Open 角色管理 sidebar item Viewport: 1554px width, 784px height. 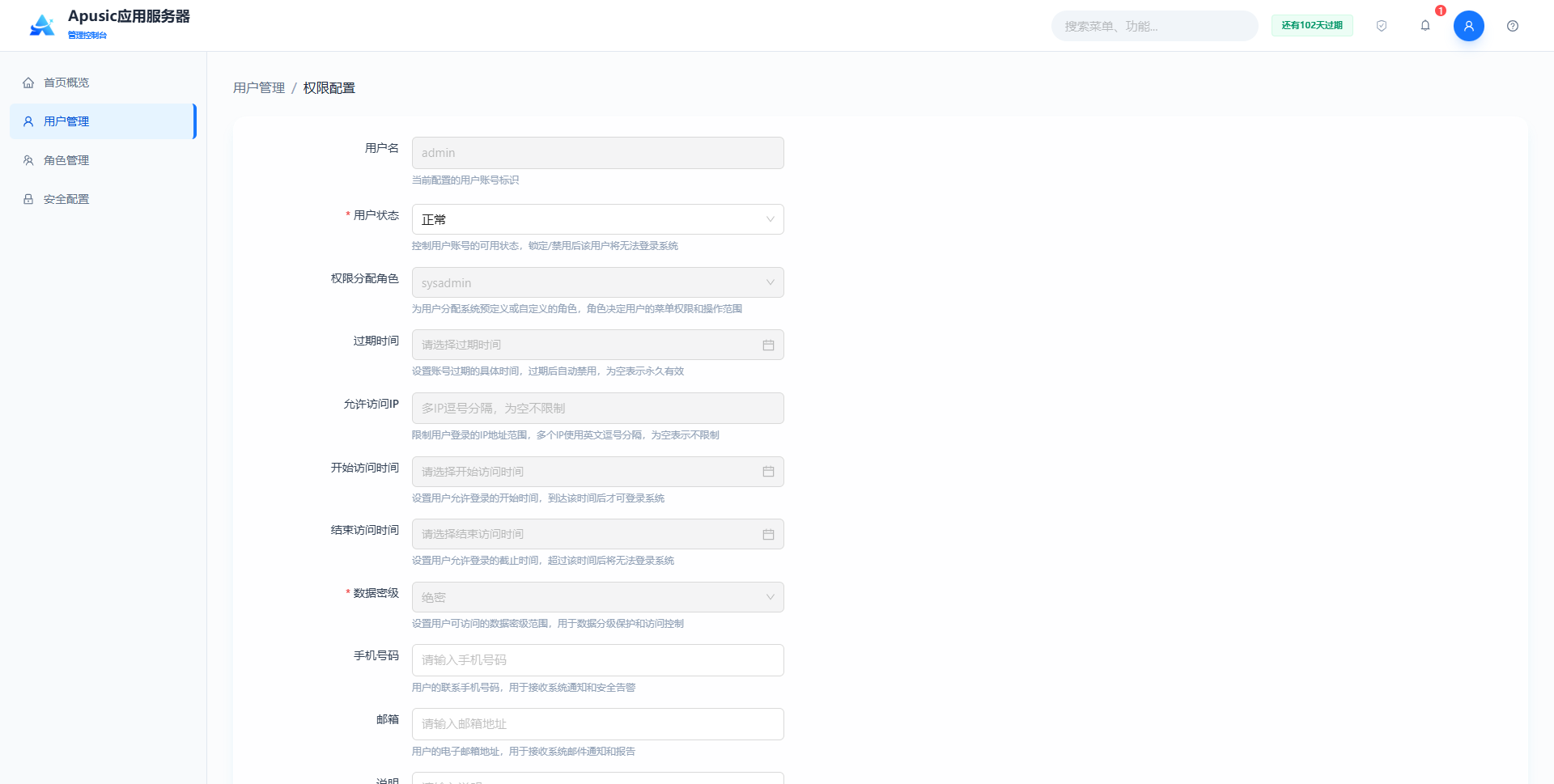[103, 160]
